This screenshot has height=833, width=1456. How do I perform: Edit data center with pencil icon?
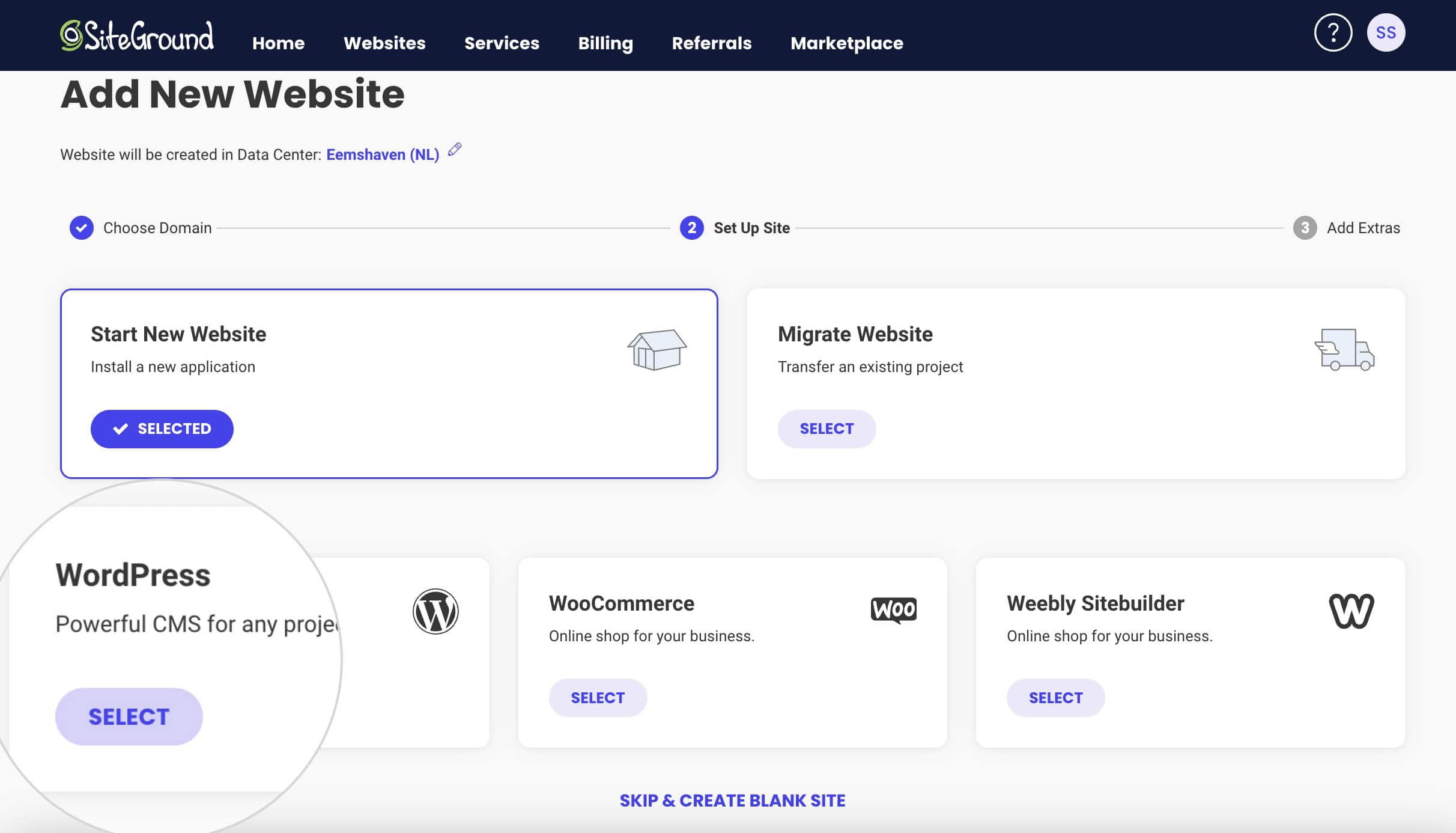pos(455,150)
